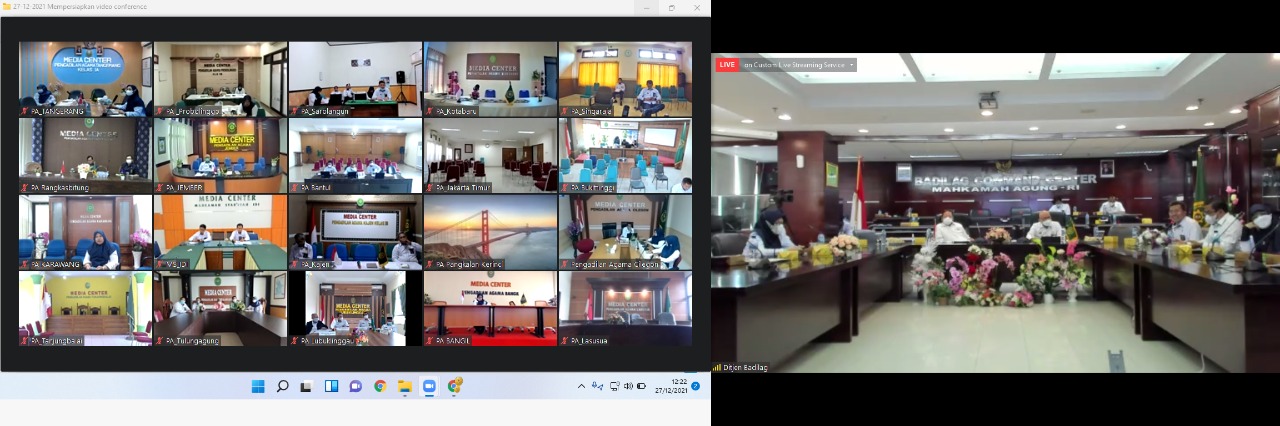The height and width of the screenshot is (426, 1280).
Task: Click the muted mic icon on PA_JEMBER
Action: 159,187
